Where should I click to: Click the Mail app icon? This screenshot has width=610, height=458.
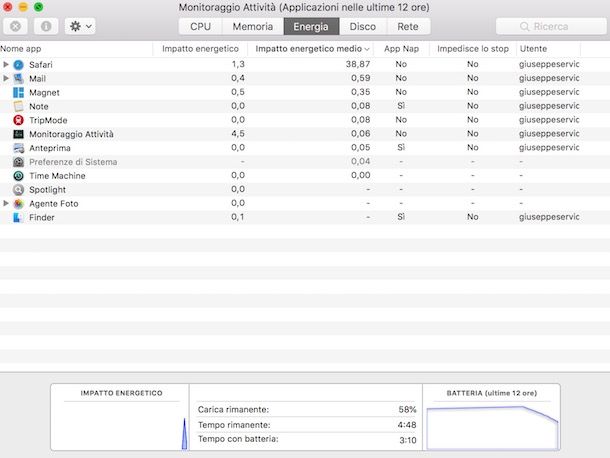tap(18, 79)
